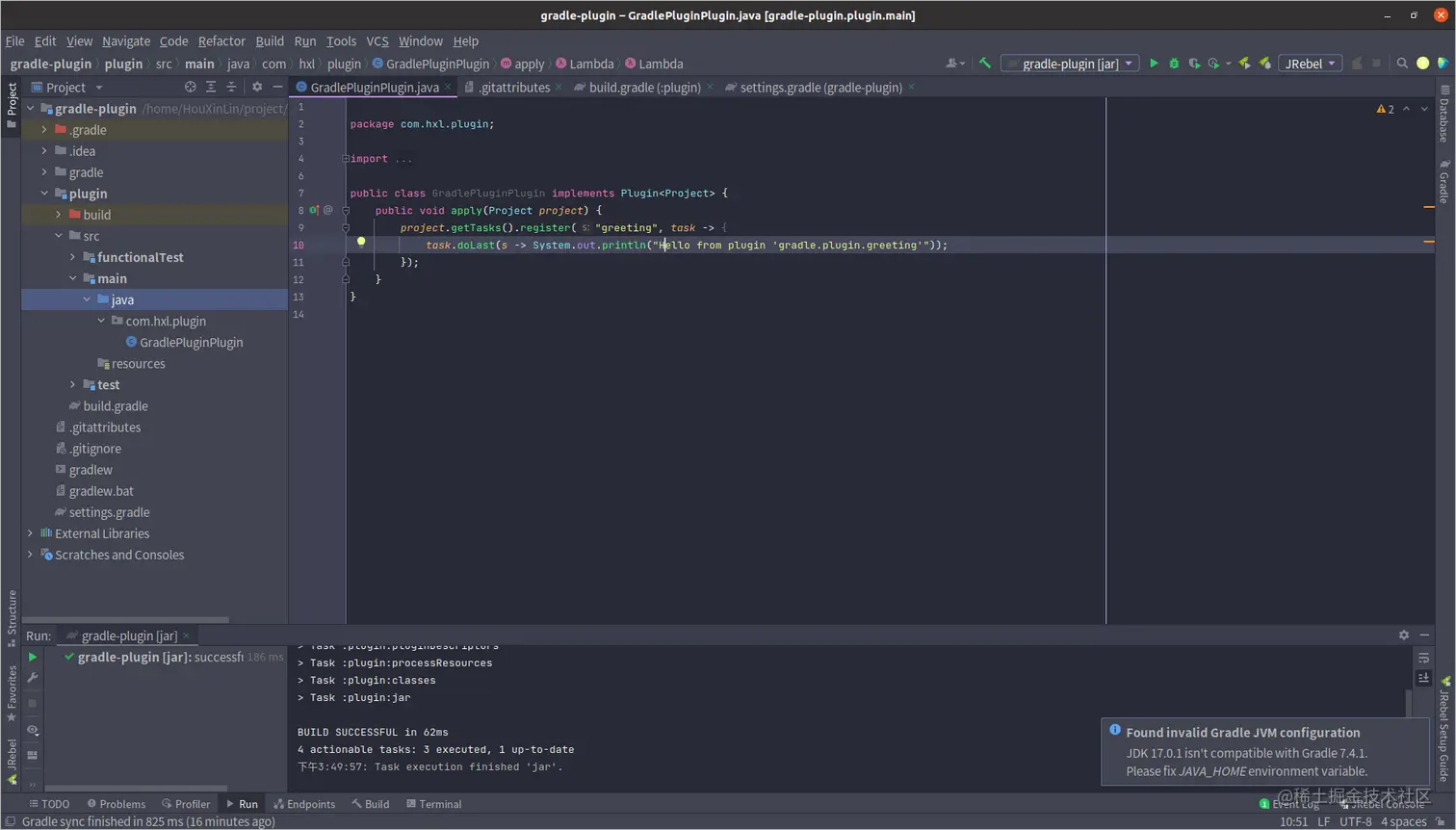
Task: Open the JRebel dropdown in the toolbar
Action: coord(1310,64)
